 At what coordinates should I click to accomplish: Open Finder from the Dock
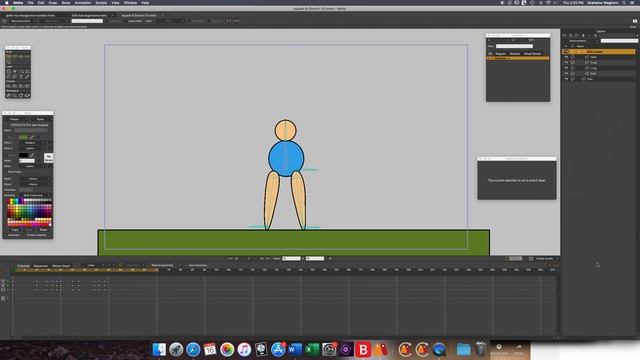159,349
